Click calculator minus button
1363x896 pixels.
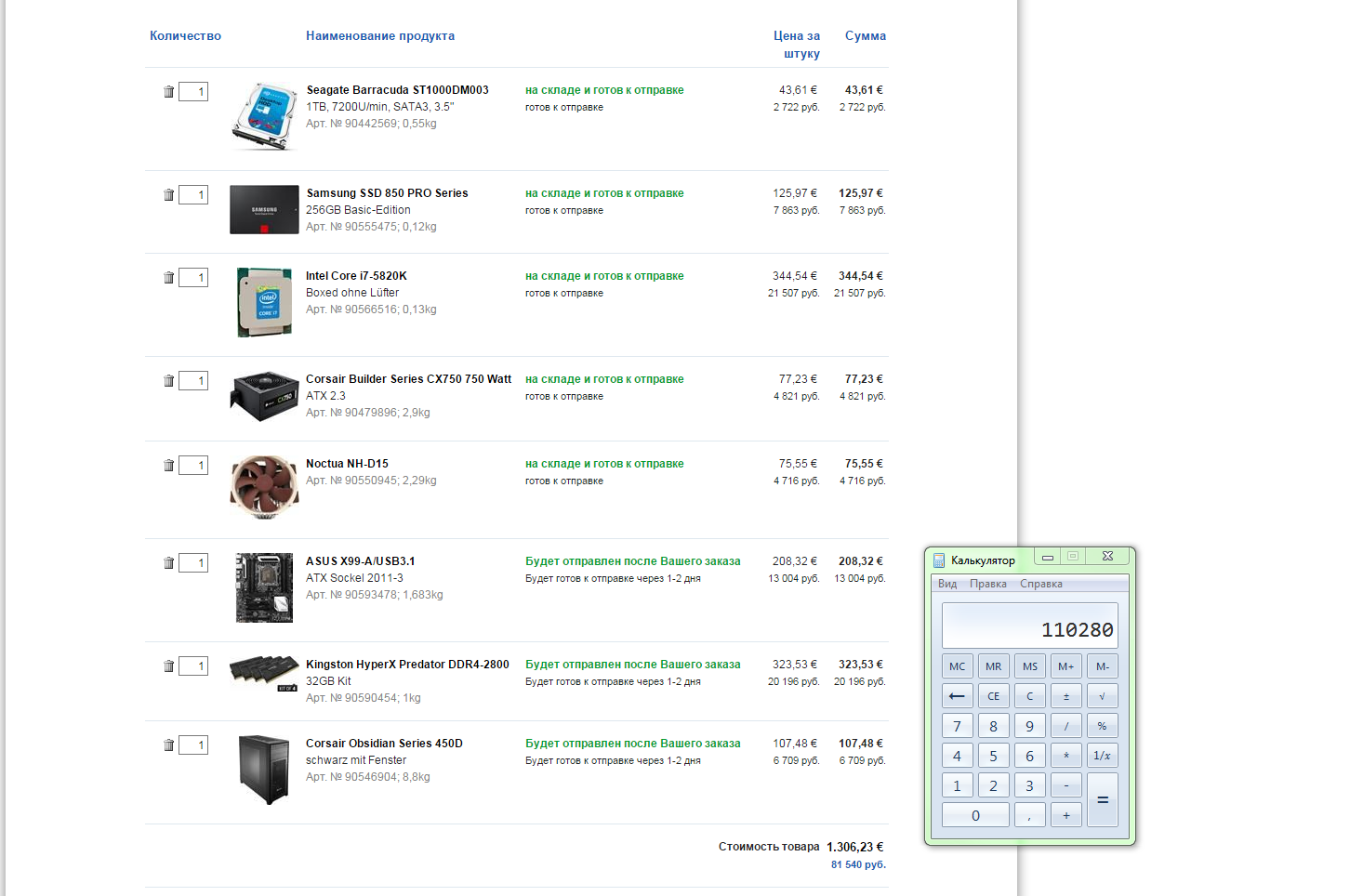[x=1066, y=785]
